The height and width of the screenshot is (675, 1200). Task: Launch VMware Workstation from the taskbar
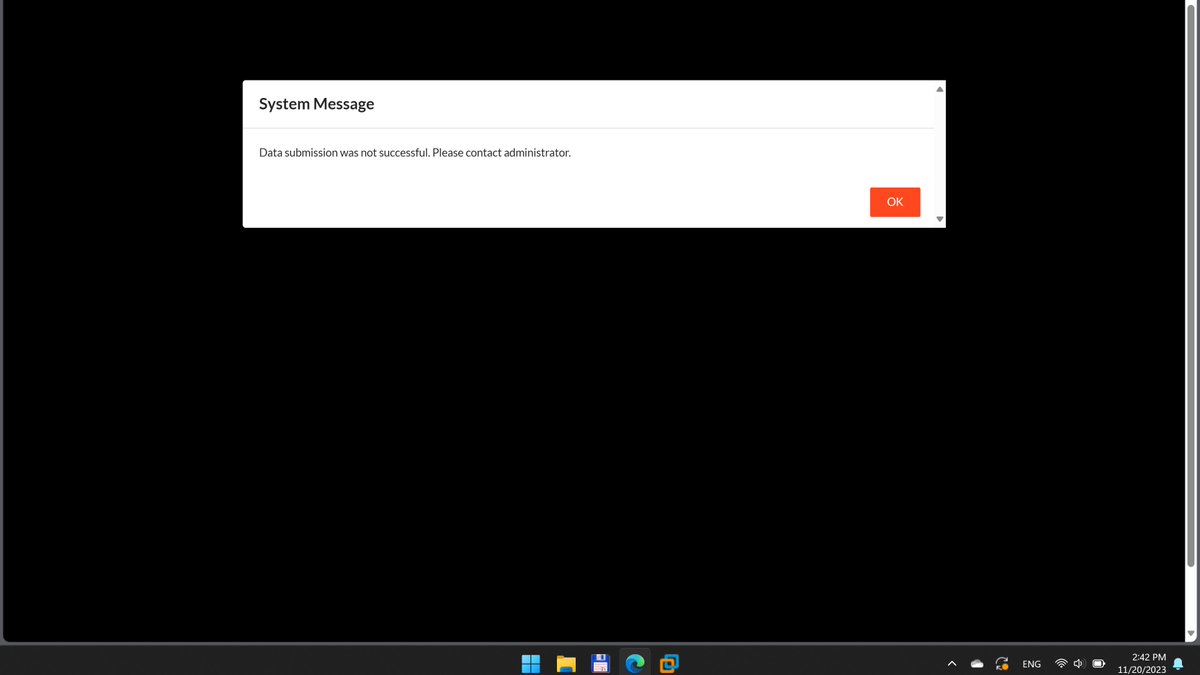pyautogui.click(x=669, y=663)
